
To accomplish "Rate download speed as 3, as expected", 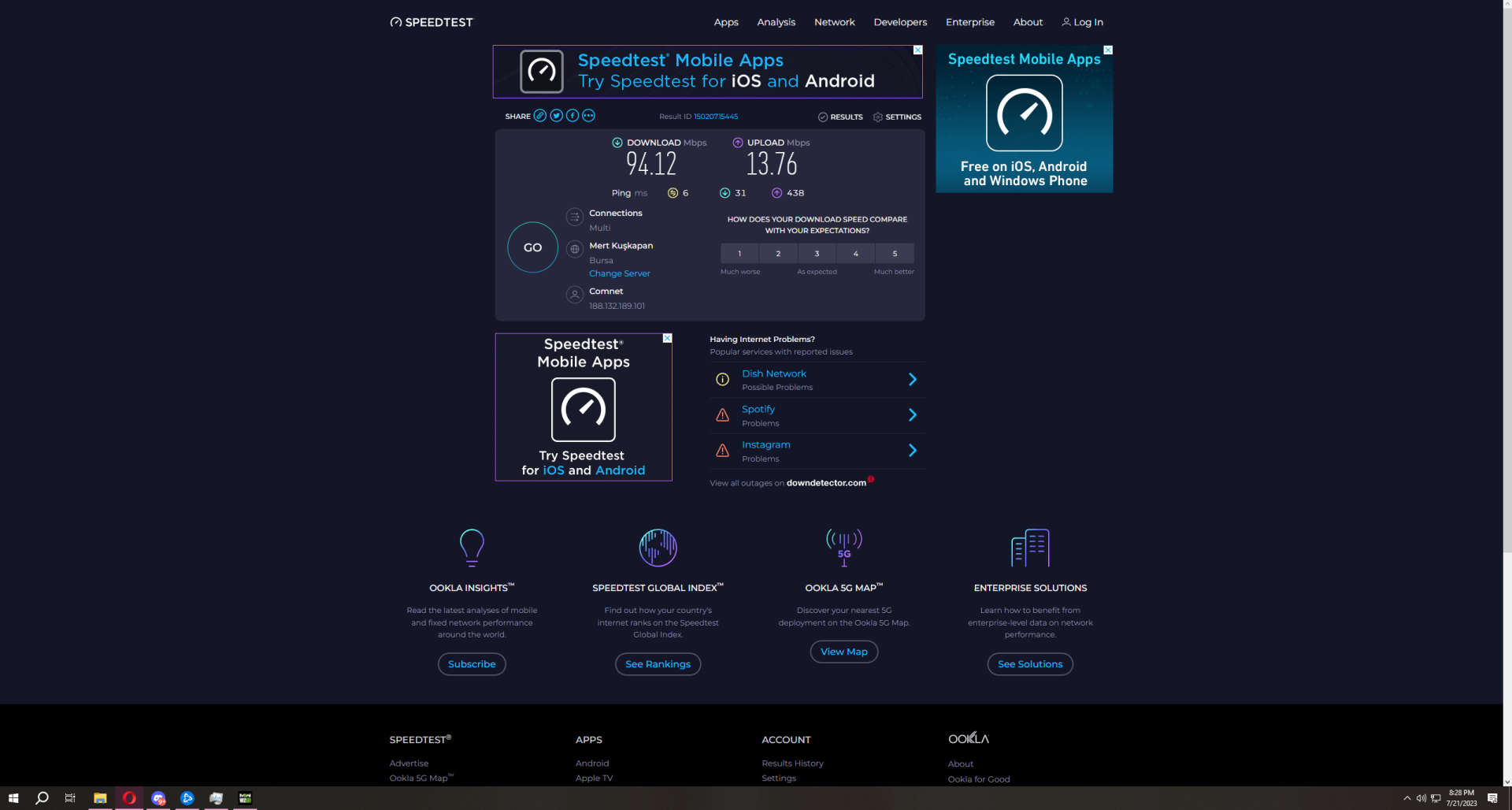I will (x=817, y=253).
